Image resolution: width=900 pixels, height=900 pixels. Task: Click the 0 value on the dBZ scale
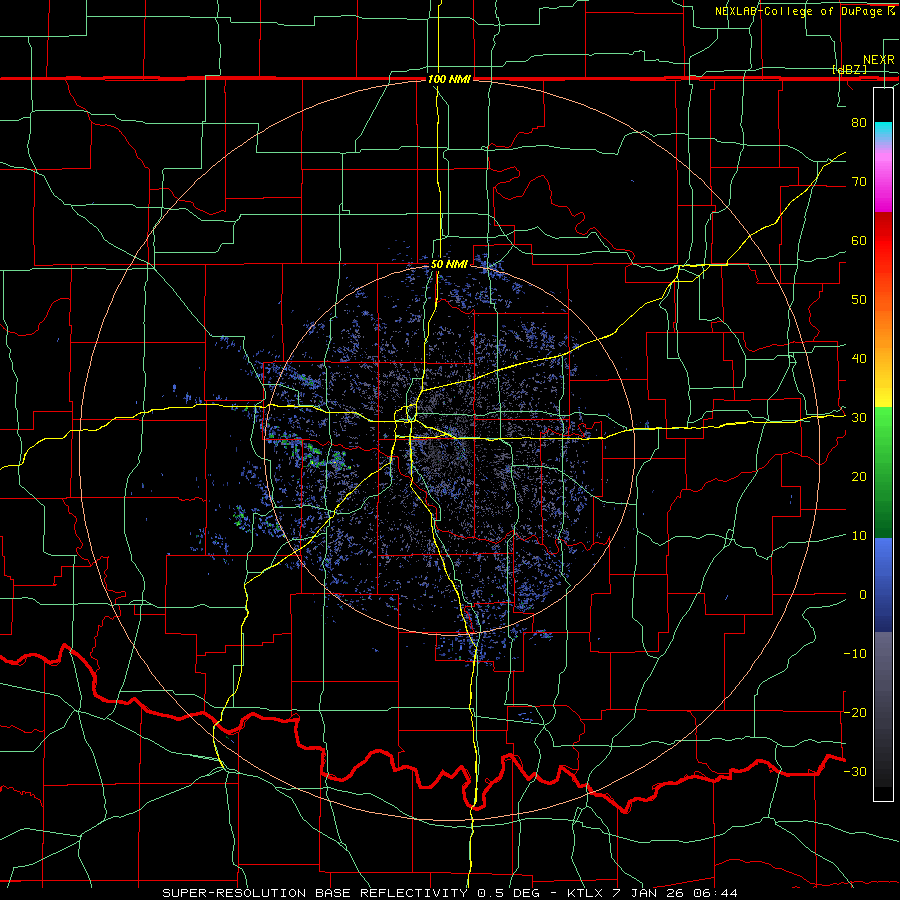coord(863,595)
